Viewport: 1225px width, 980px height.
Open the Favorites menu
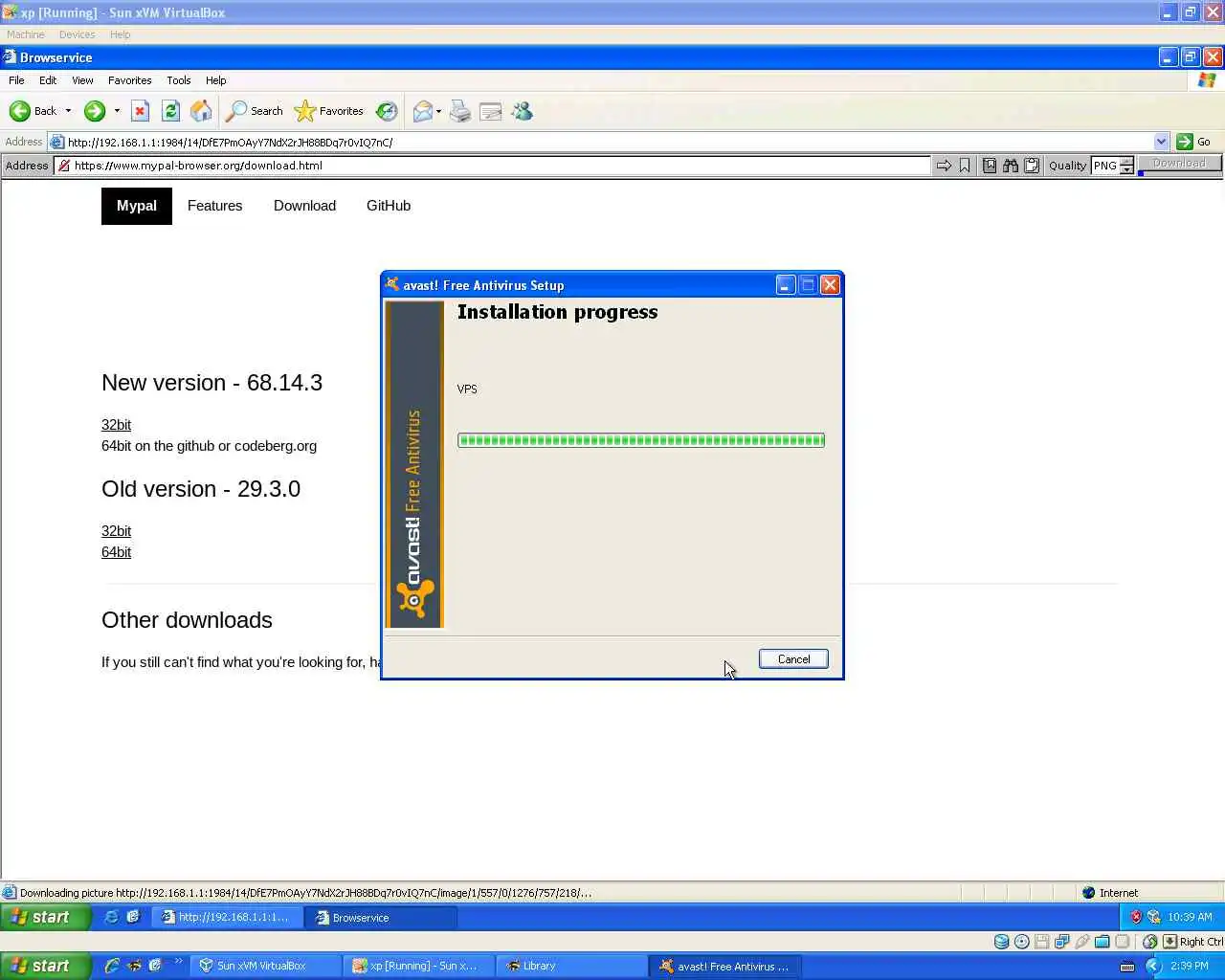(x=129, y=80)
